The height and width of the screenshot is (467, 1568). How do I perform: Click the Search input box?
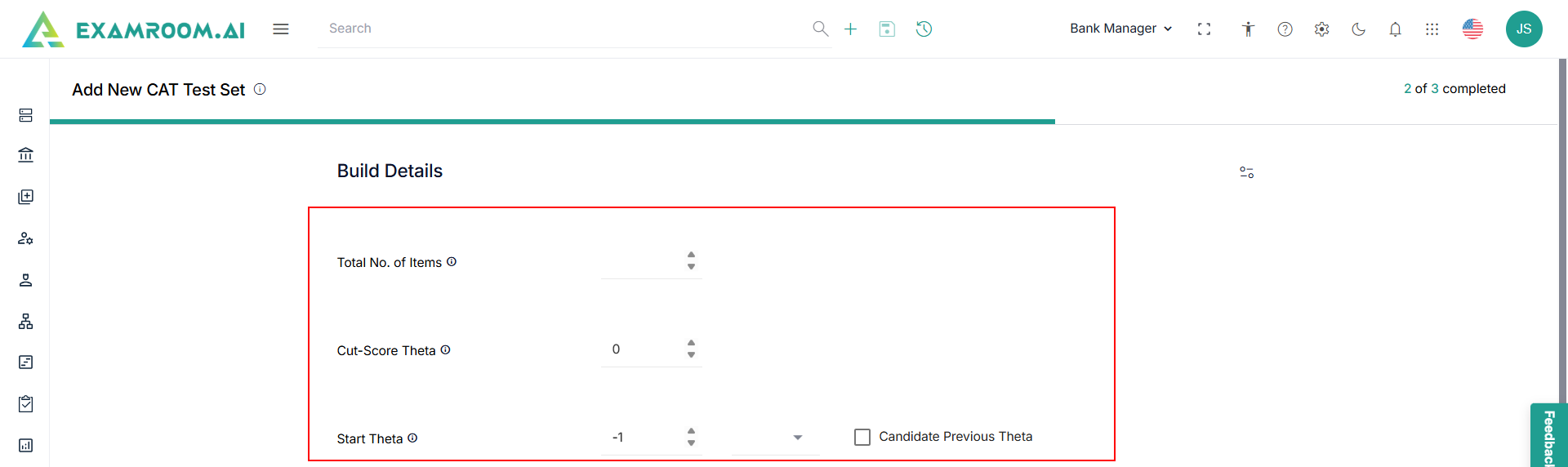563,29
